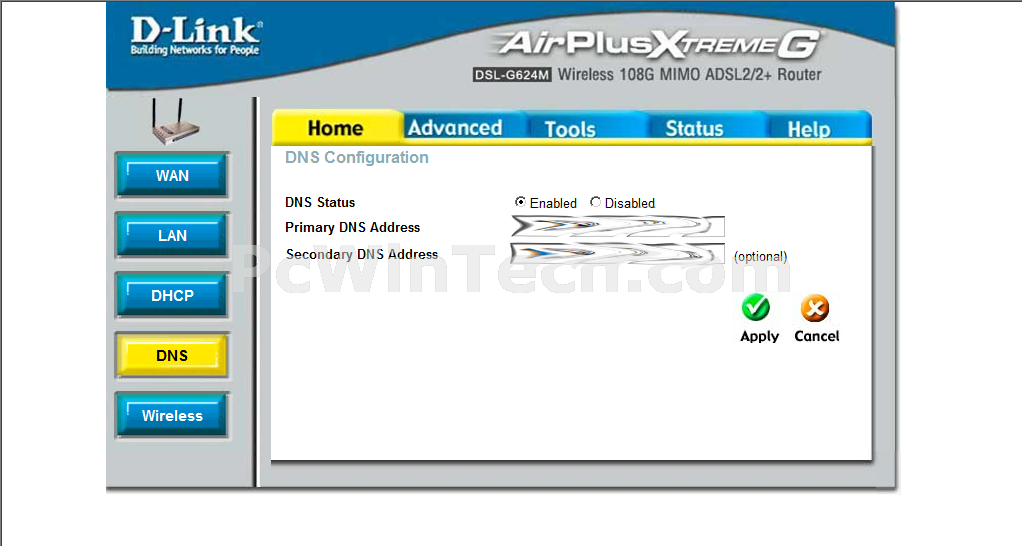The width and height of the screenshot is (1022, 546).
Task: Click the Apply text label
Action: (759, 337)
